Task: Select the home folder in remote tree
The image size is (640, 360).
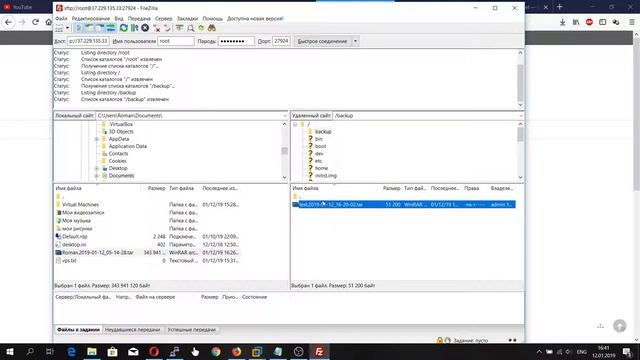Action: point(321,168)
